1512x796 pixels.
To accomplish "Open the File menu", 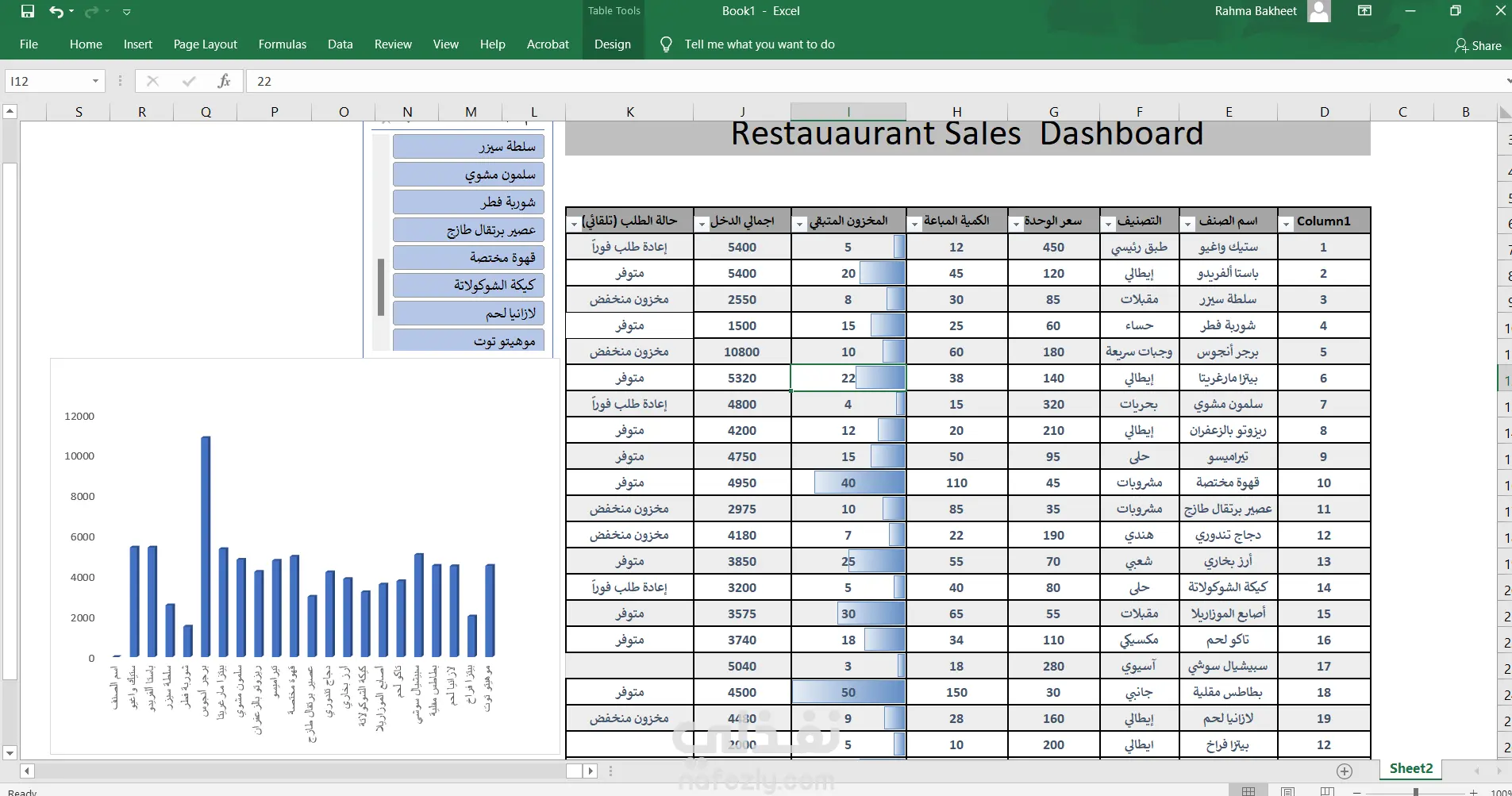I will coord(29,44).
